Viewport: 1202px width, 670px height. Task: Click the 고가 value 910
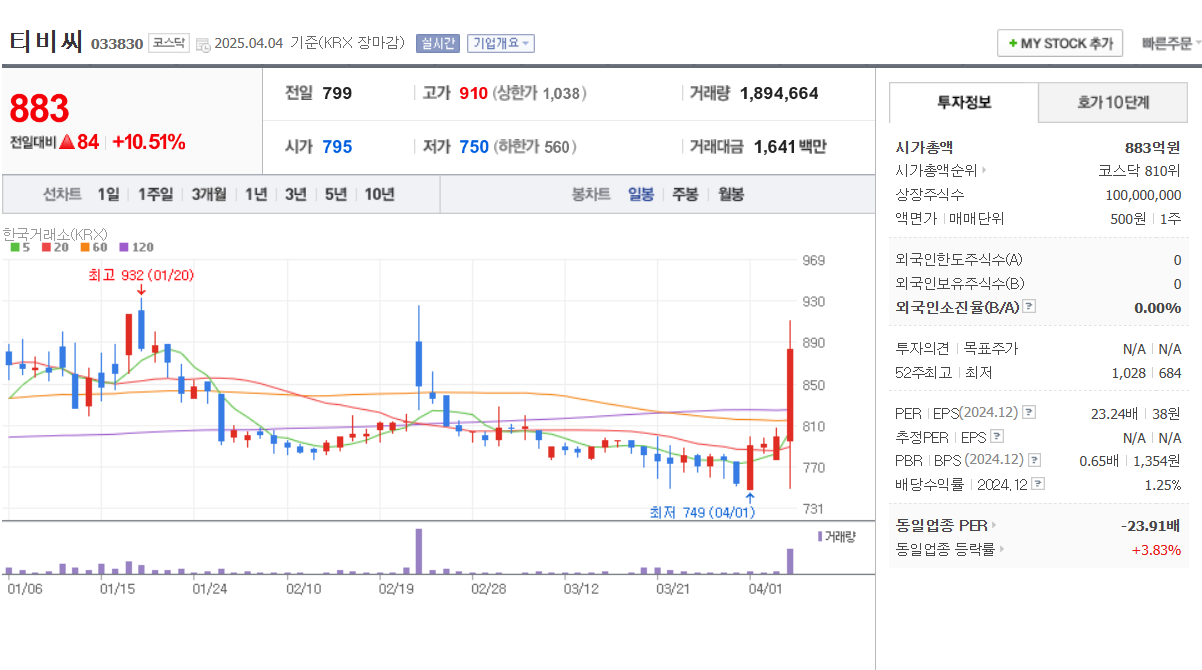point(473,93)
